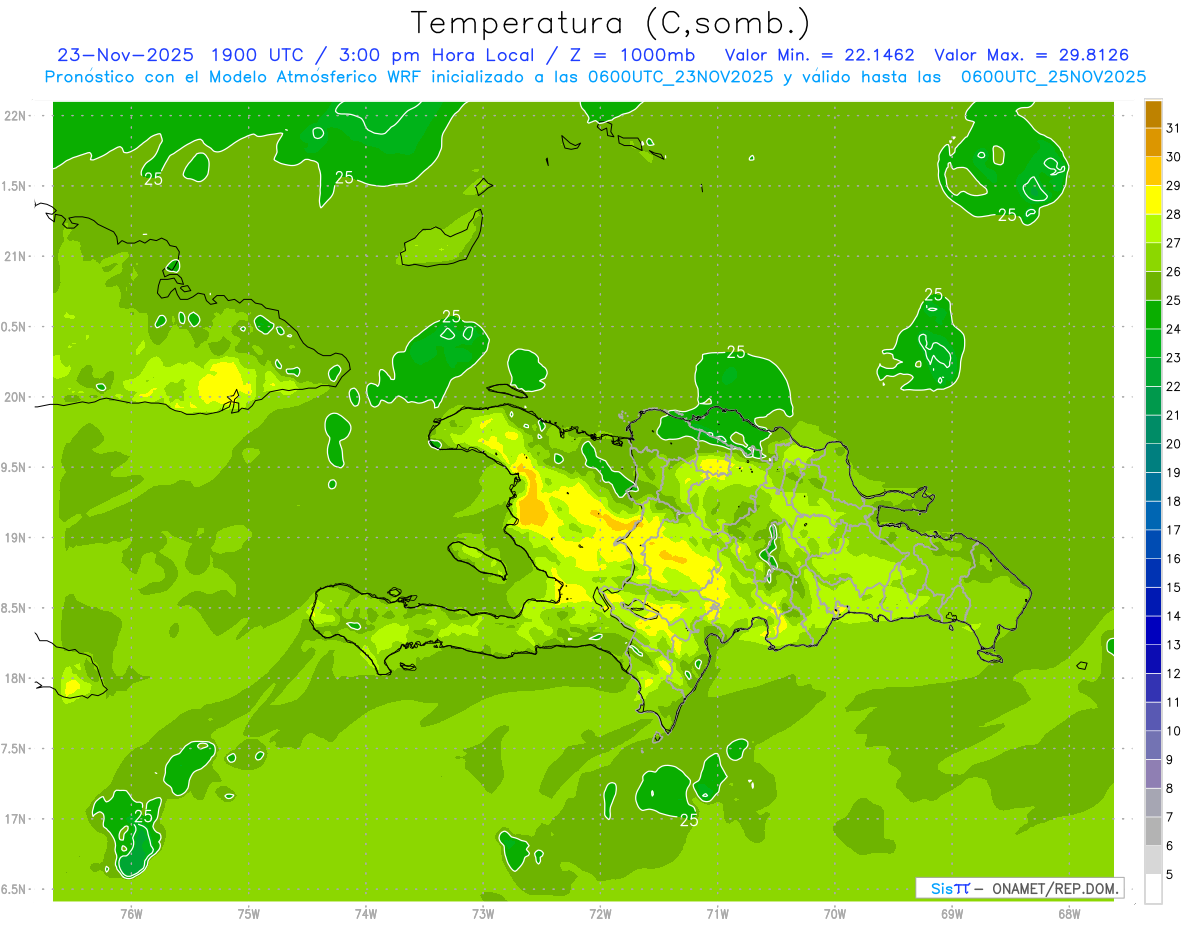Select the '23-Nov-2025' date text
Viewport: 1200px width, 927px height.
tap(125, 55)
